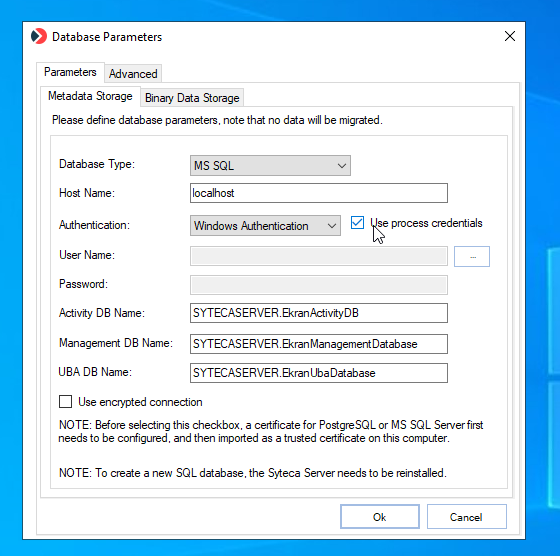Click the Database Parameters window title

pos(107,37)
